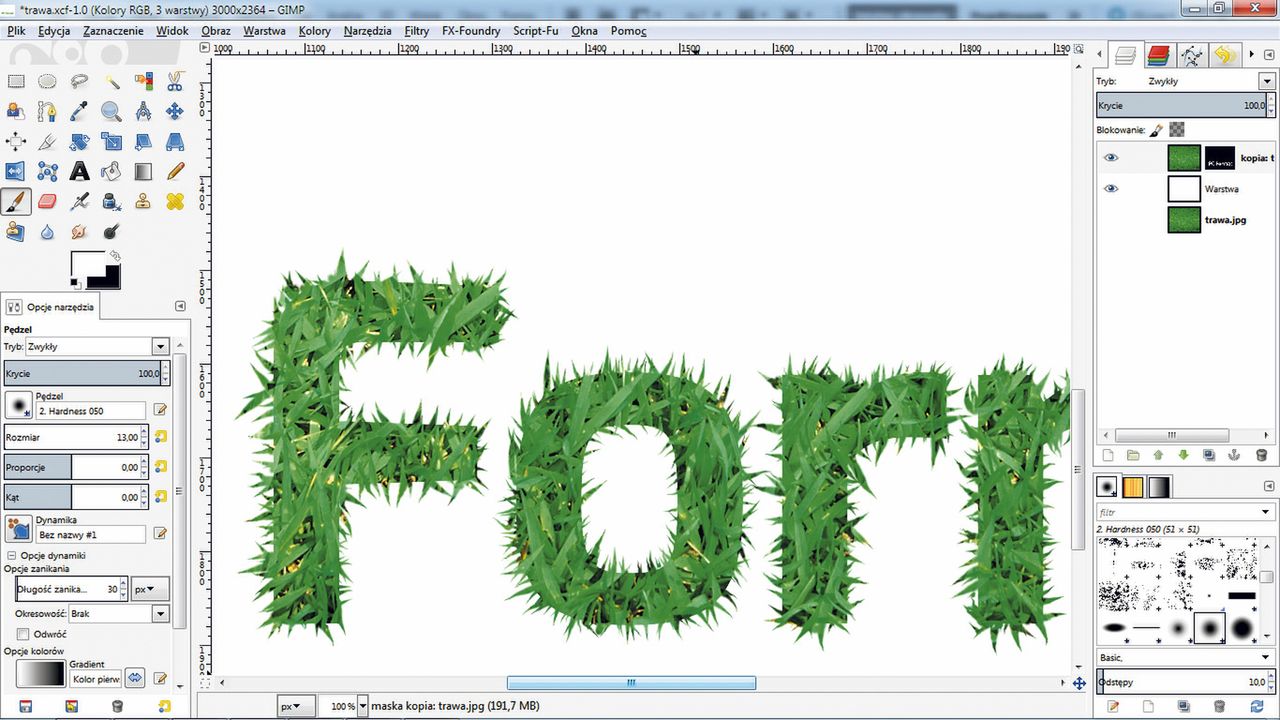Switch to the Channels tab
Viewport: 1280px width, 720px height.
pyautogui.click(x=1158, y=55)
